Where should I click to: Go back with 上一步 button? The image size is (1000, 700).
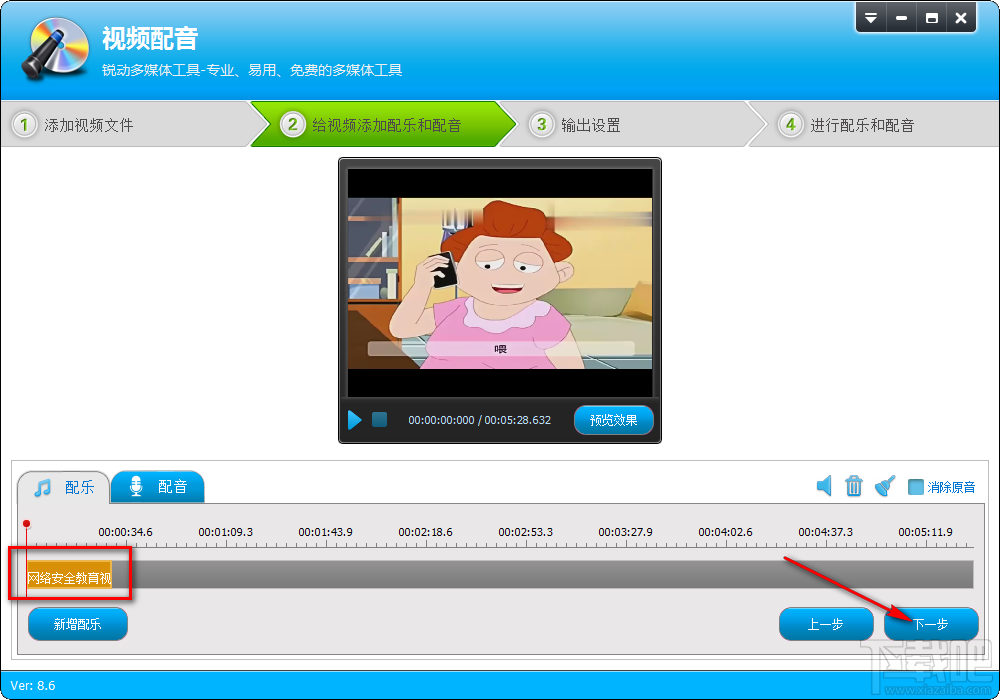coord(826,624)
